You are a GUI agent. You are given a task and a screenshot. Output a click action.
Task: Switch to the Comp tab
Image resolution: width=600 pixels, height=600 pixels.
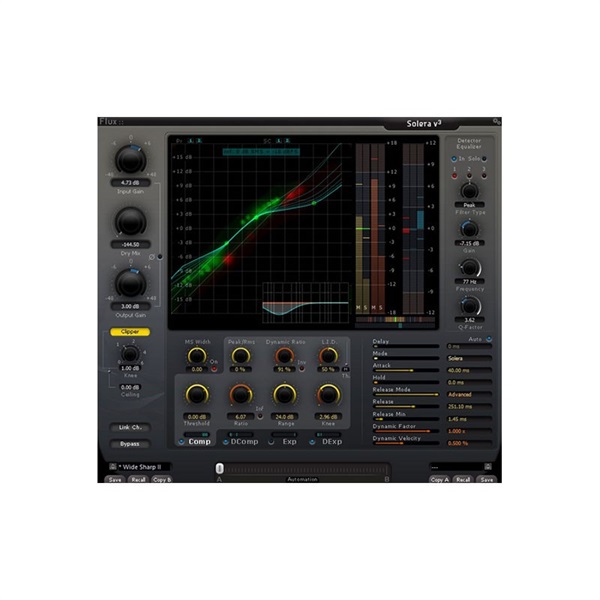point(200,442)
